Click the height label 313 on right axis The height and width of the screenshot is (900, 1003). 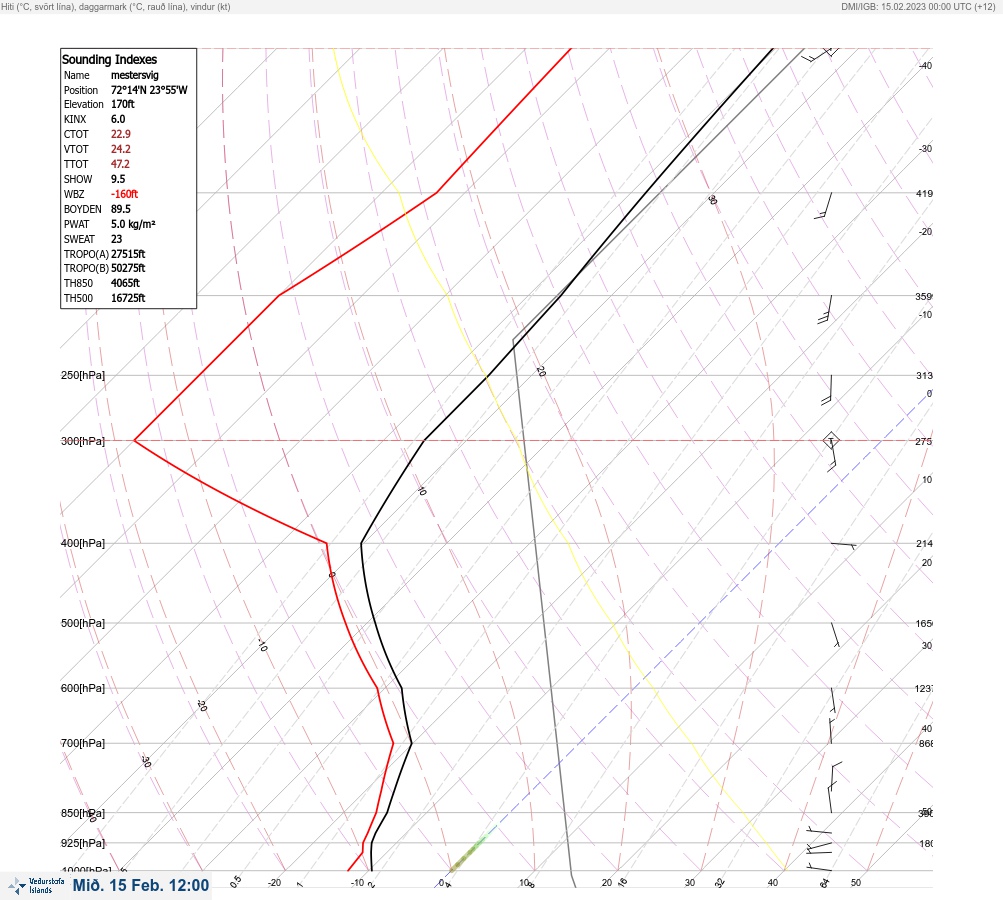[924, 375]
